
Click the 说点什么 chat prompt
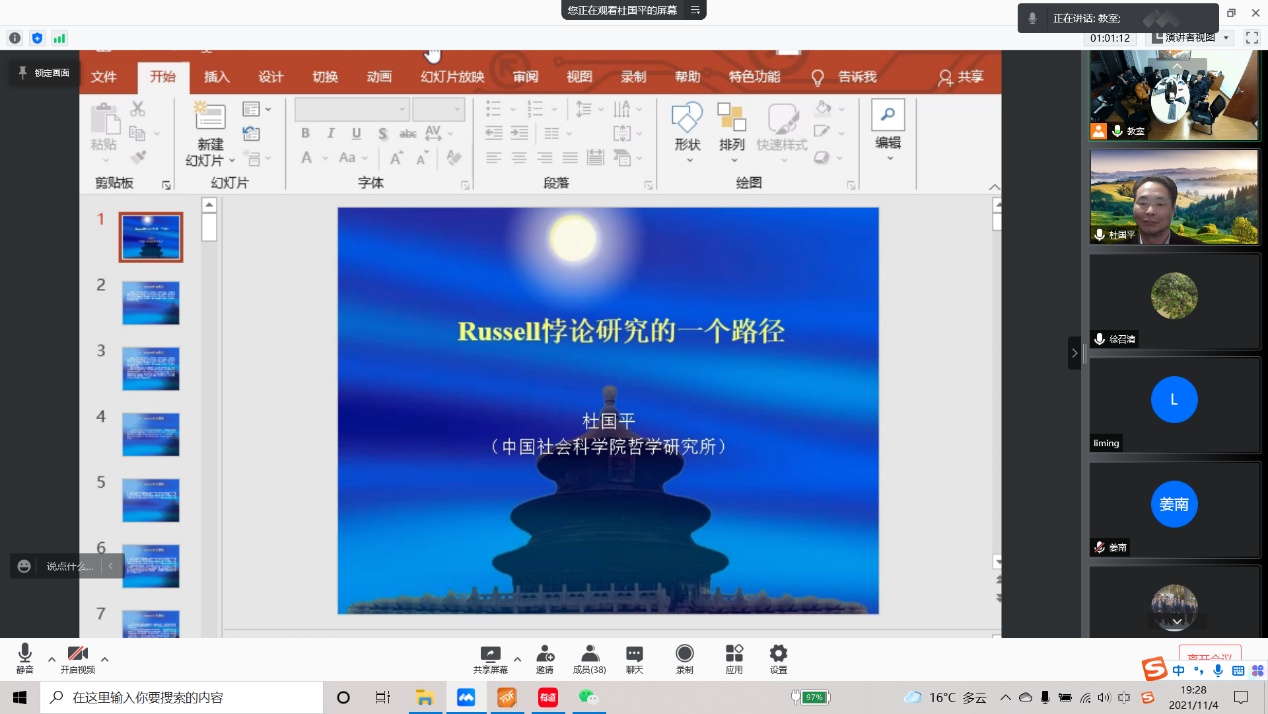pyautogui.click(x=68, y=566)
